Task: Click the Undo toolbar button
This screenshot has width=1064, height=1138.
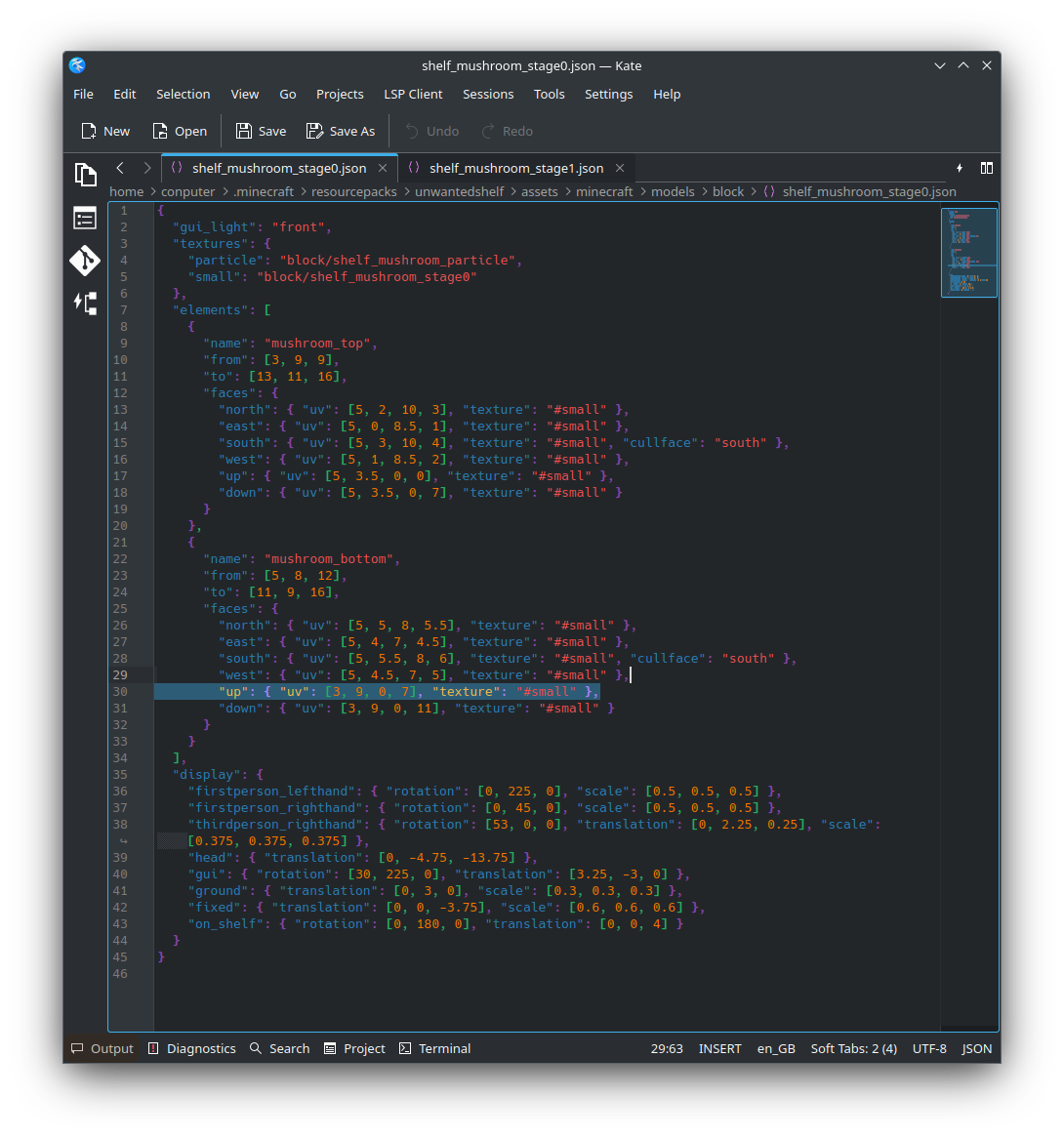Action: (x=431, y=132)
